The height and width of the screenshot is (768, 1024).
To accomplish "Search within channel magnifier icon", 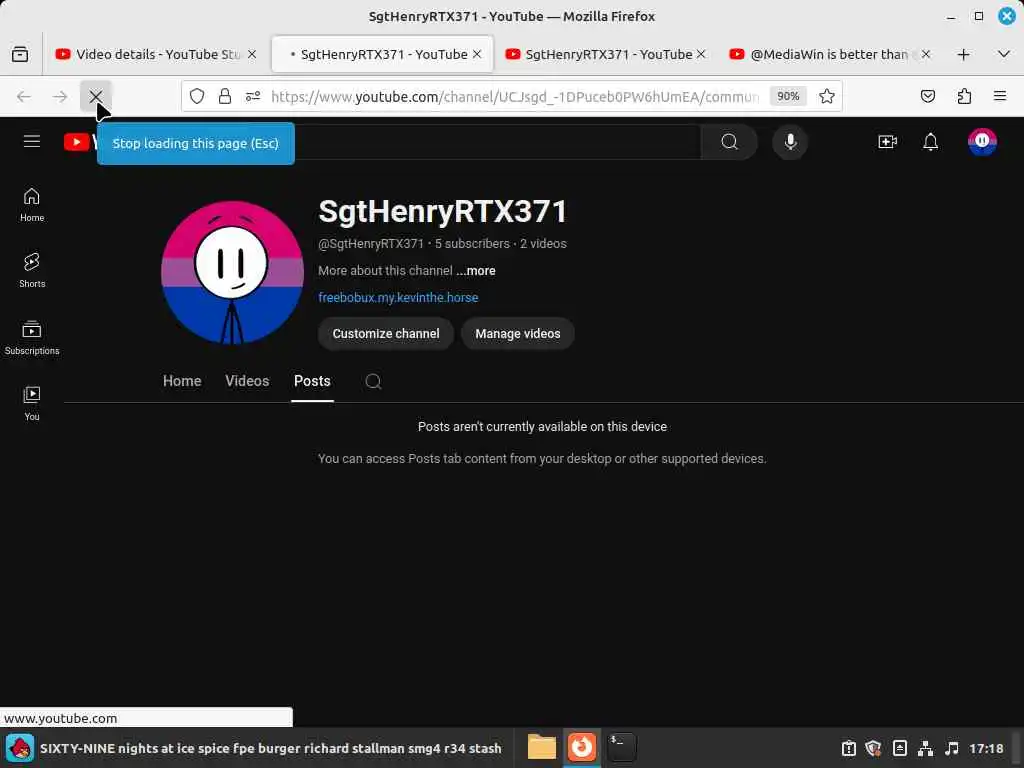I will click(x=373, y=381).
